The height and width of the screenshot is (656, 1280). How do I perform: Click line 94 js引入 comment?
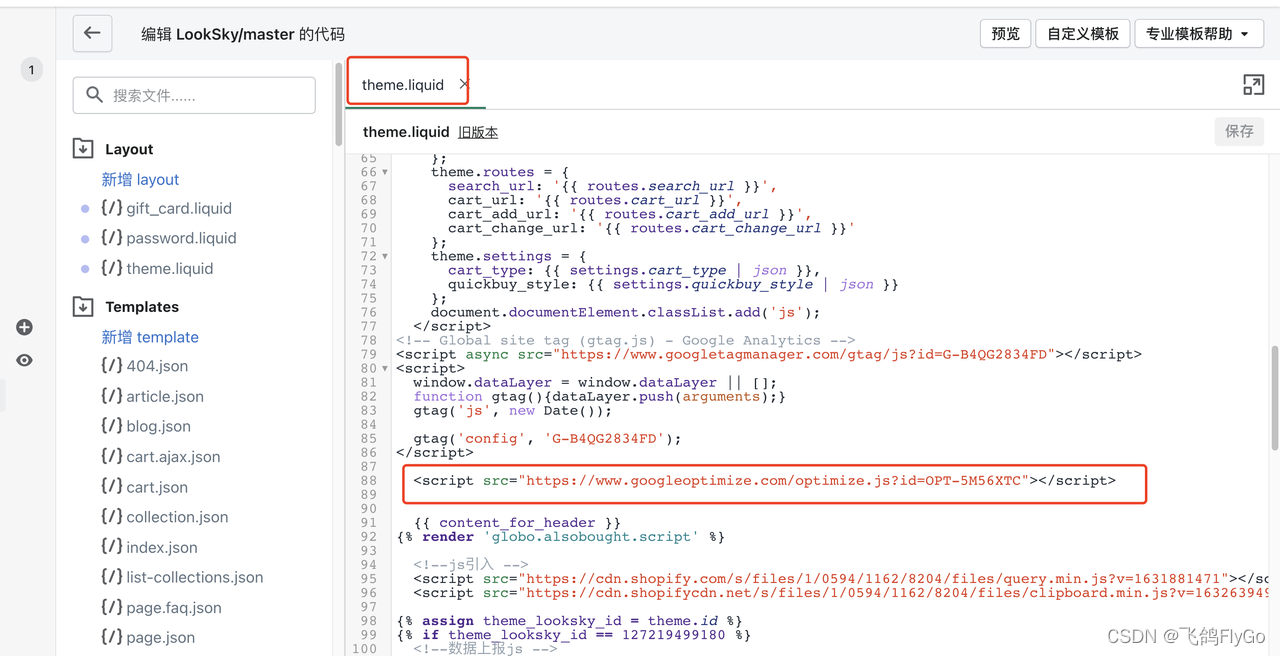(x=471, y=565)
